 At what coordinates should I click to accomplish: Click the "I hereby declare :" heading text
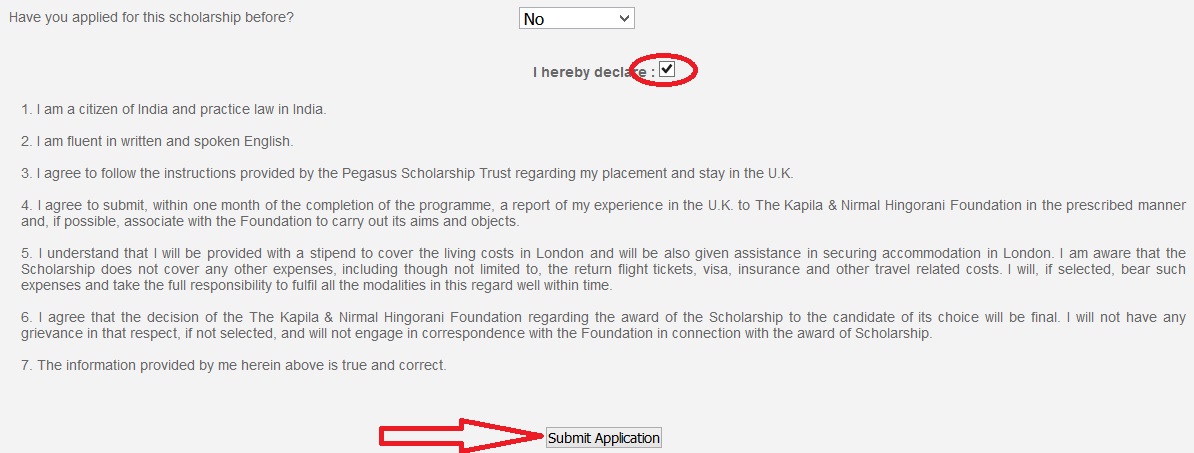click(x=593, y=72)
